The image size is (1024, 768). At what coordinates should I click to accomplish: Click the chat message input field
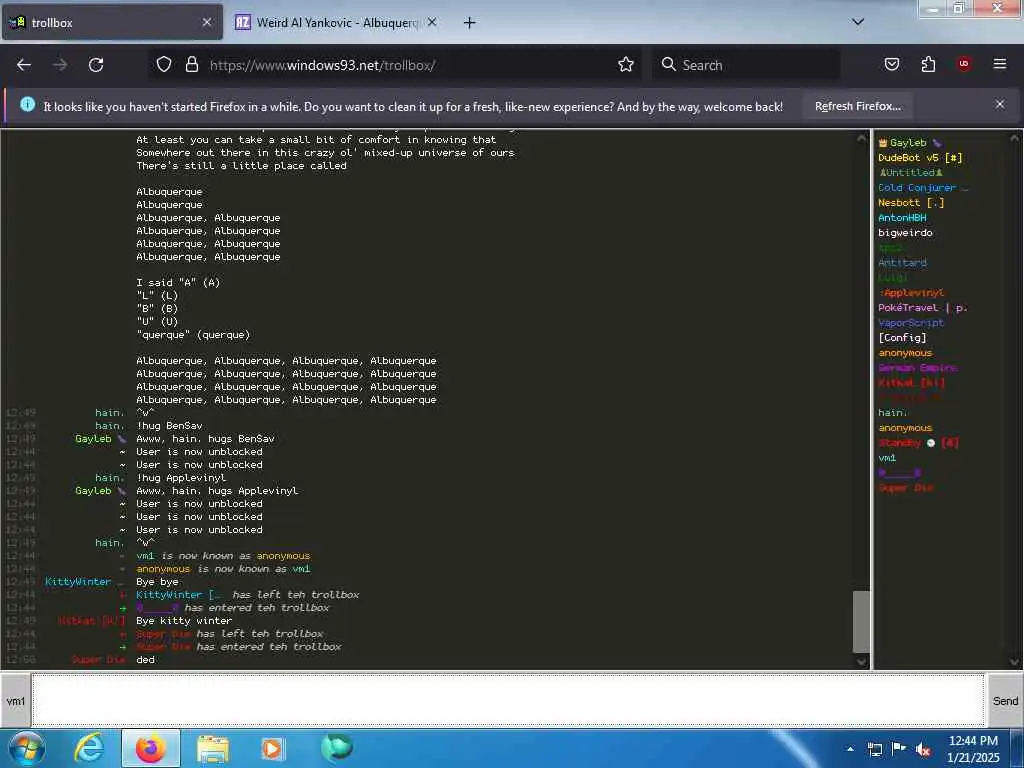(x=508, y=700)
